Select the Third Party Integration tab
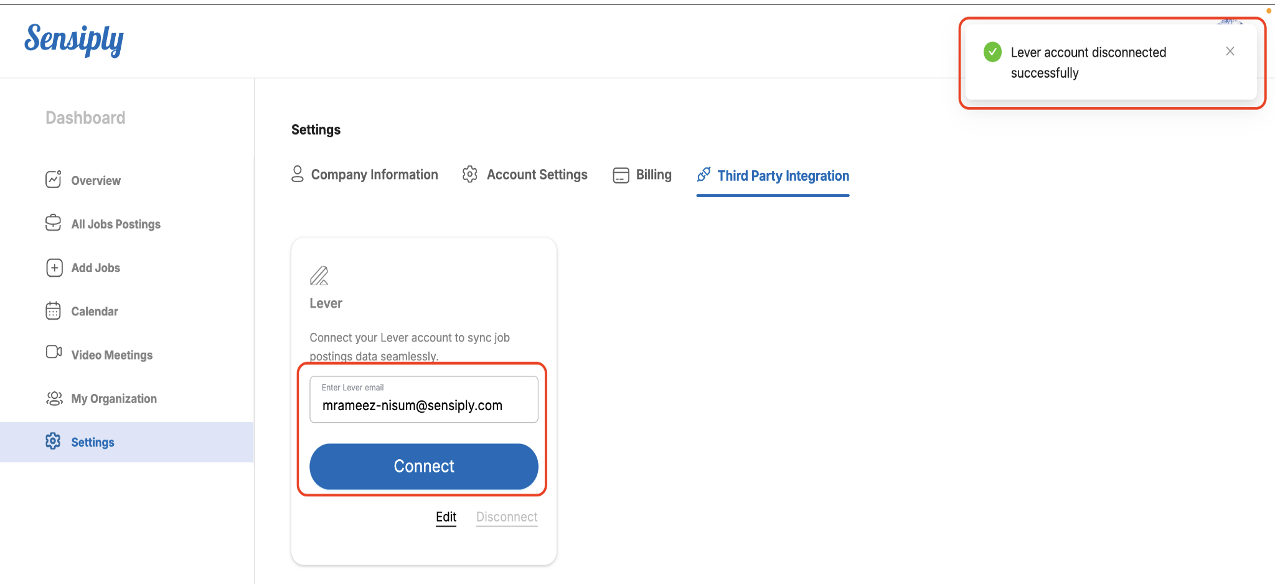Viewport: 1288px width, 584px height. coord(773,176)
